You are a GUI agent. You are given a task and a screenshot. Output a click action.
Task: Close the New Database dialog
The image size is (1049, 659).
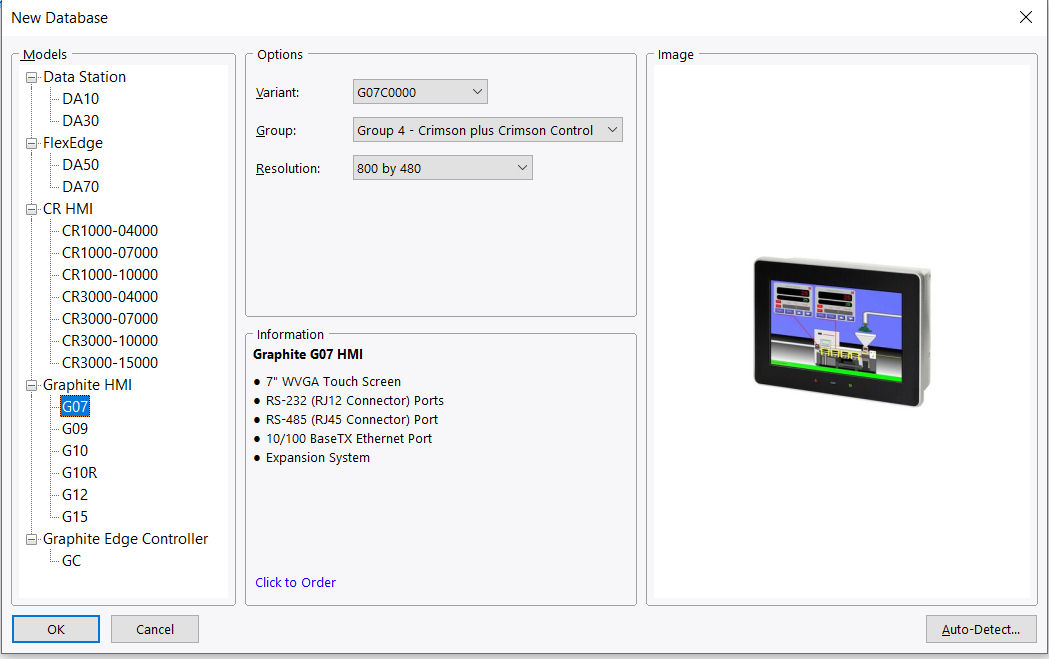1026,17
